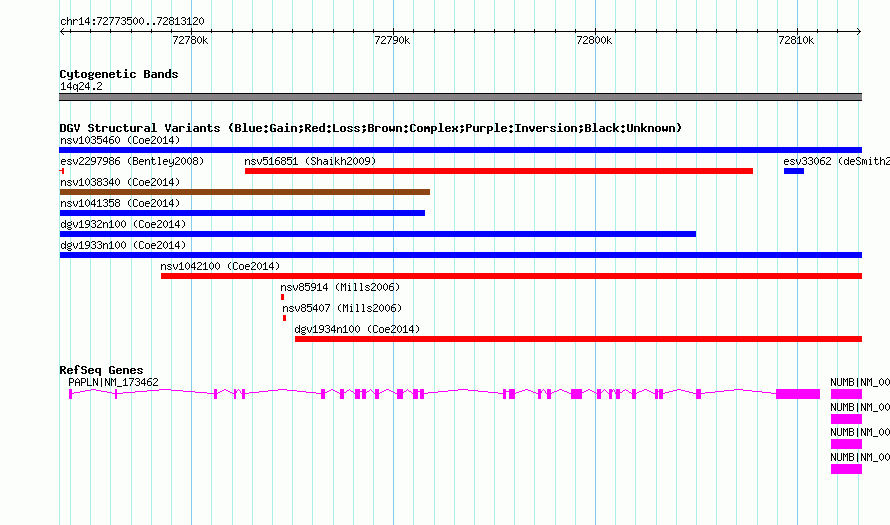Viewport: 890px width, 525px height.
Task: Click the second NUMB transcript magenta block
Action: tap(846, 419)
